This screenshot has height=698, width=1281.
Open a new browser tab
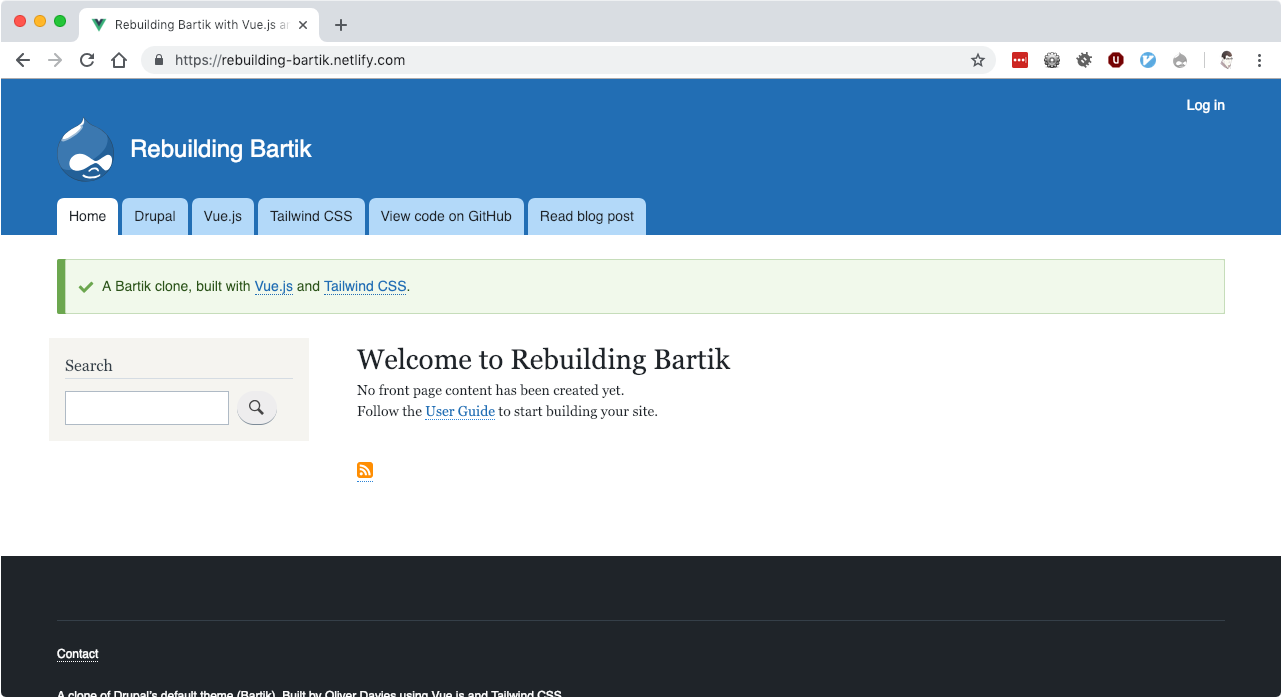coord(341,25)
